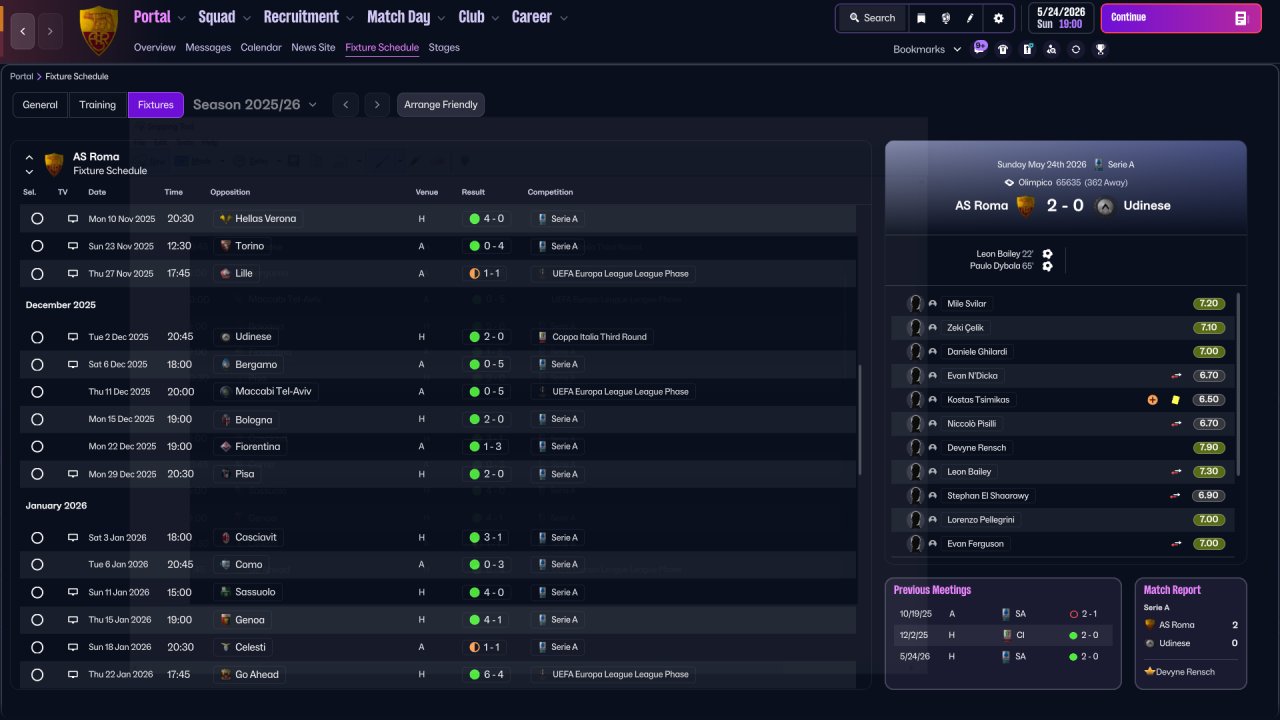Click the information bookmark icon
1280x720 pixels.
[x=1027, y=49]
